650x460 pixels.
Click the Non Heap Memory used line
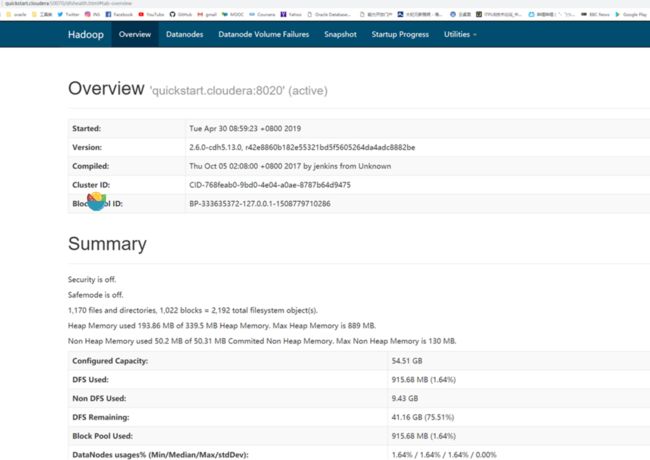pos(262,341)
